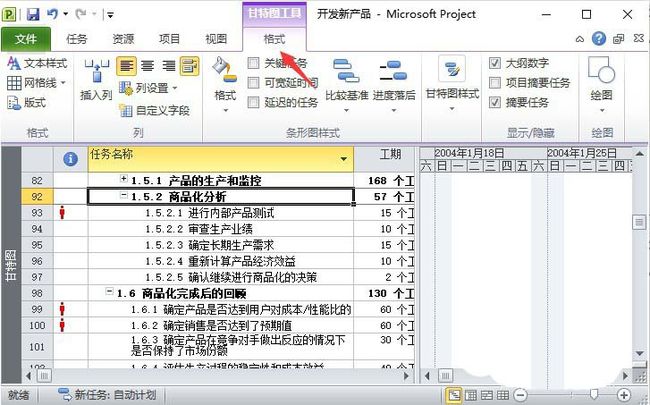Click 插入列 insert column icon

pos(96,71)
